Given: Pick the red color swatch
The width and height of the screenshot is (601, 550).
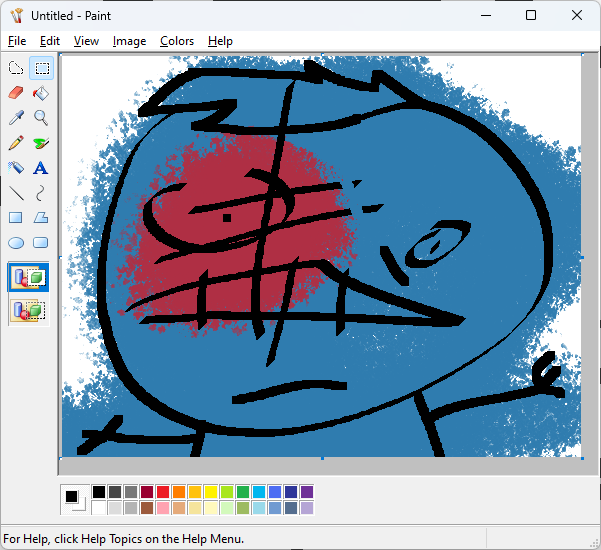Looking at the screenshot, I should [163, 492].
